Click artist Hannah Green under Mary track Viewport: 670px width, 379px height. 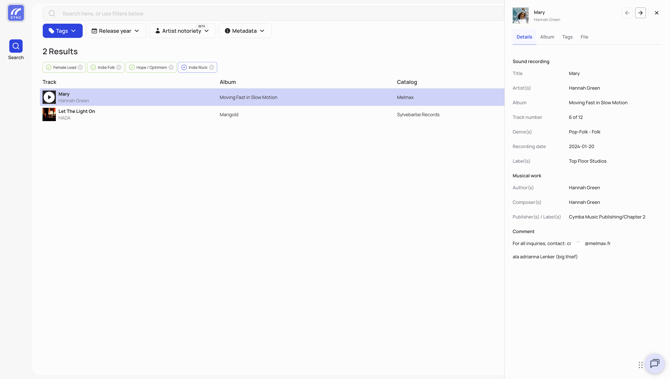coord(73,101)
